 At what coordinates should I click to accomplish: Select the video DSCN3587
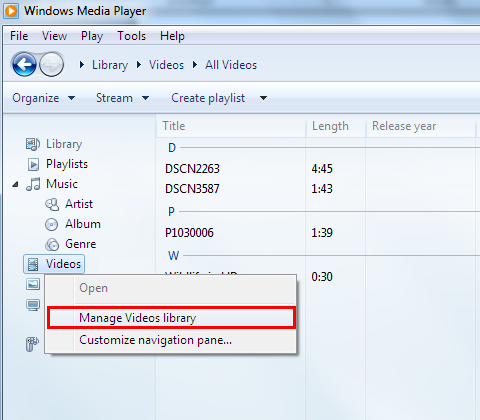pyautogui.click(x=192, y=189)
